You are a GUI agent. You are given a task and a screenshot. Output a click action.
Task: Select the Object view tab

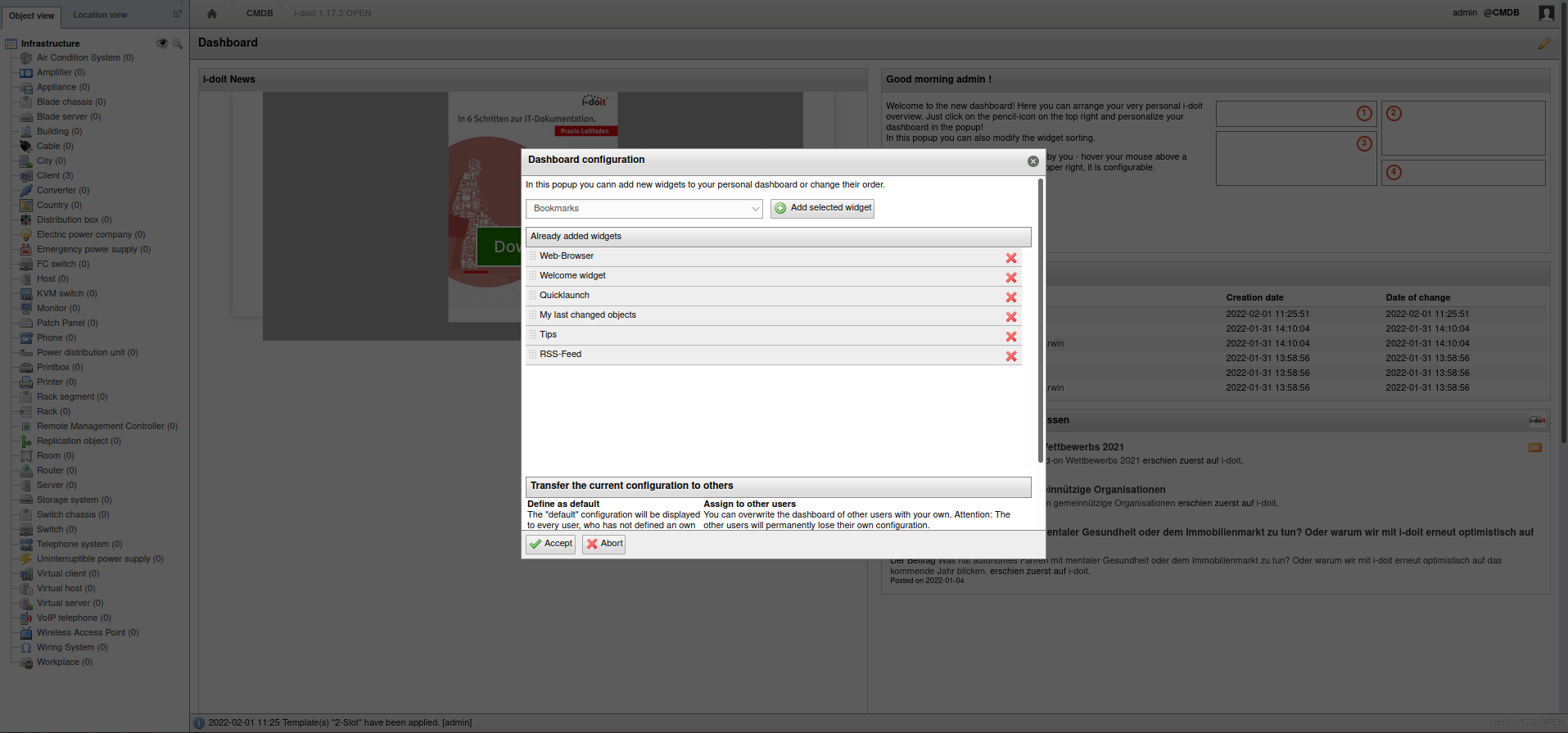click(31, 16)
